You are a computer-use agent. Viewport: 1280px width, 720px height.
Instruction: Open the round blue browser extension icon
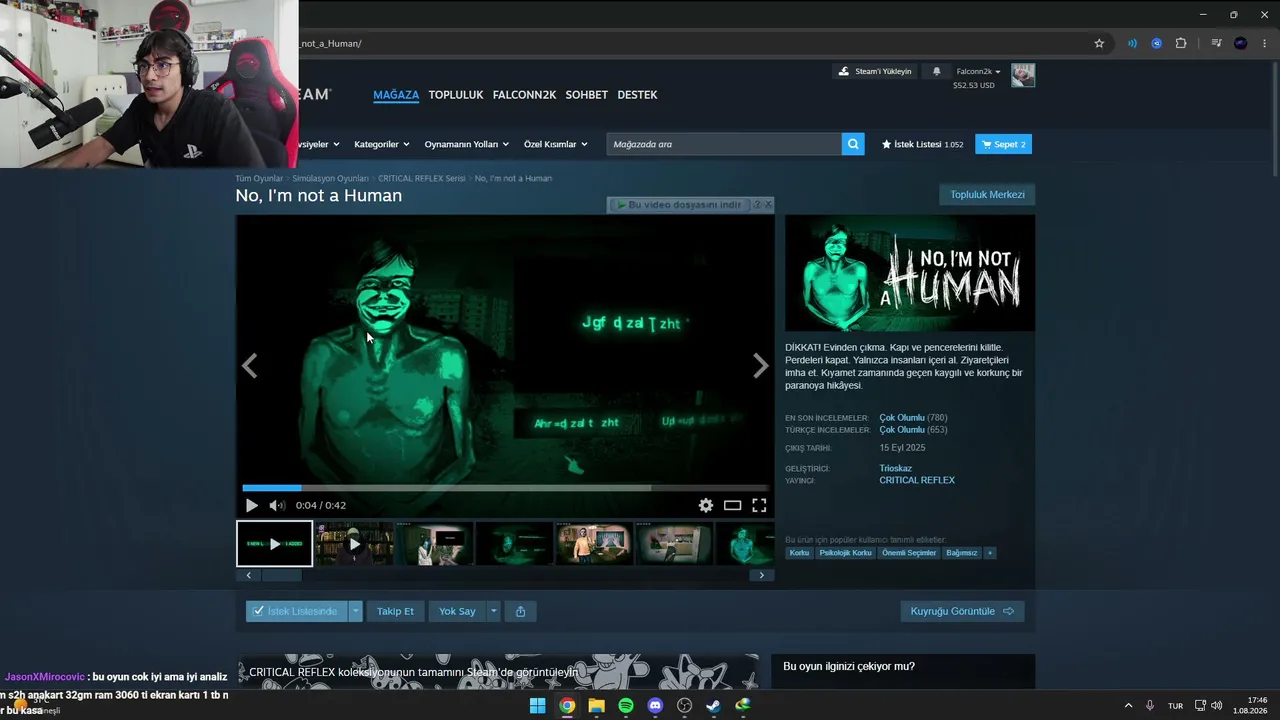coord(1156,43)
